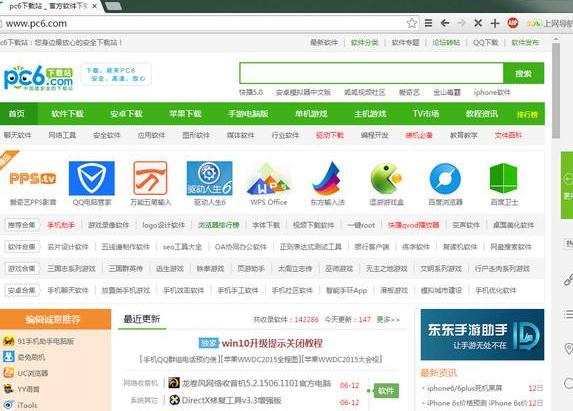Select the TV市场 navigation tab
This screenshot has height=411, width=573.
[x=426, y=114]
